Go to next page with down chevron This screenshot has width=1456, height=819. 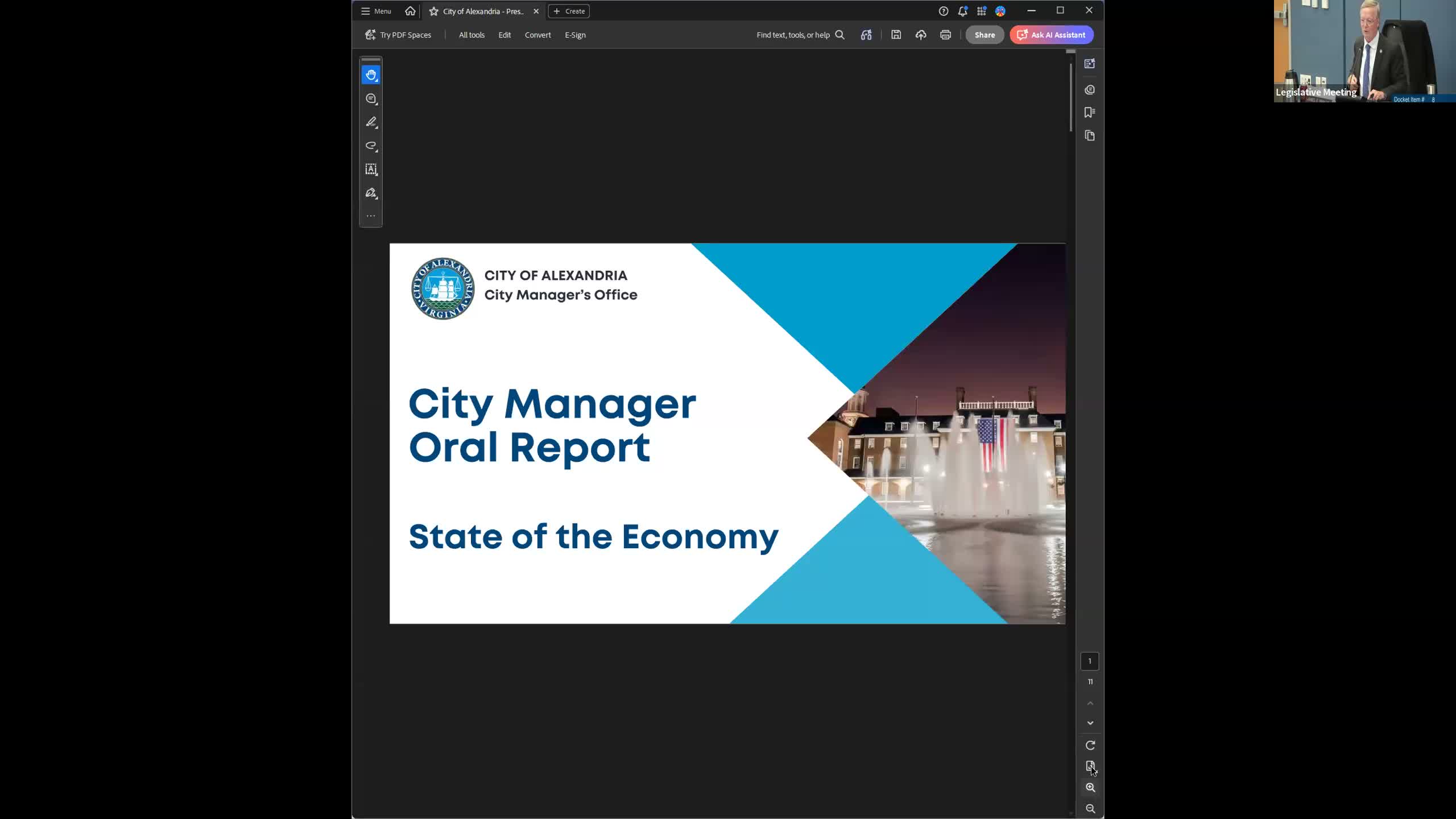(x=1090, y=723)
